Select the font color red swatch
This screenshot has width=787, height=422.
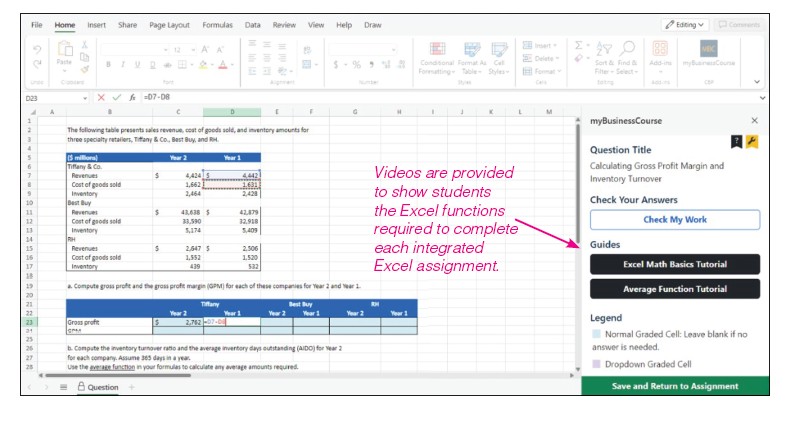click(223, 65)
